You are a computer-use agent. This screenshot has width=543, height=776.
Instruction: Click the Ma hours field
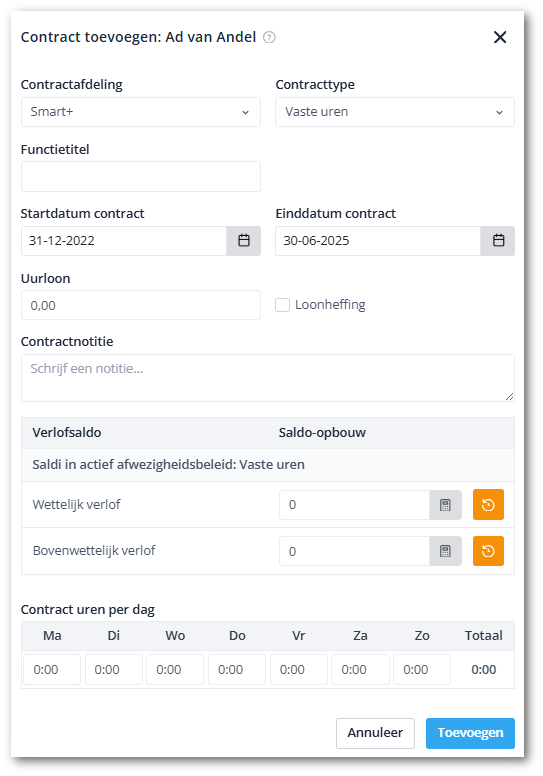(52, 670)
